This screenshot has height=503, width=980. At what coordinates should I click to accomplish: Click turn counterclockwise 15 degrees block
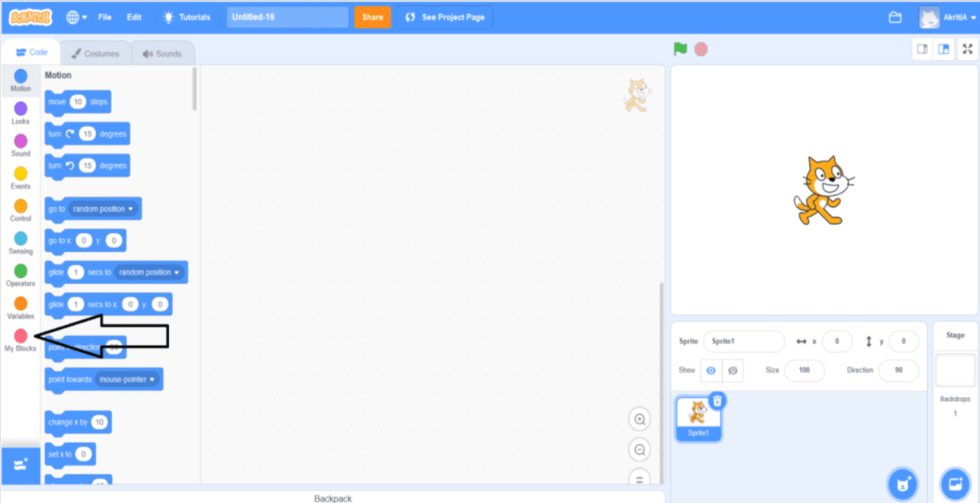(x=87, y=166)
